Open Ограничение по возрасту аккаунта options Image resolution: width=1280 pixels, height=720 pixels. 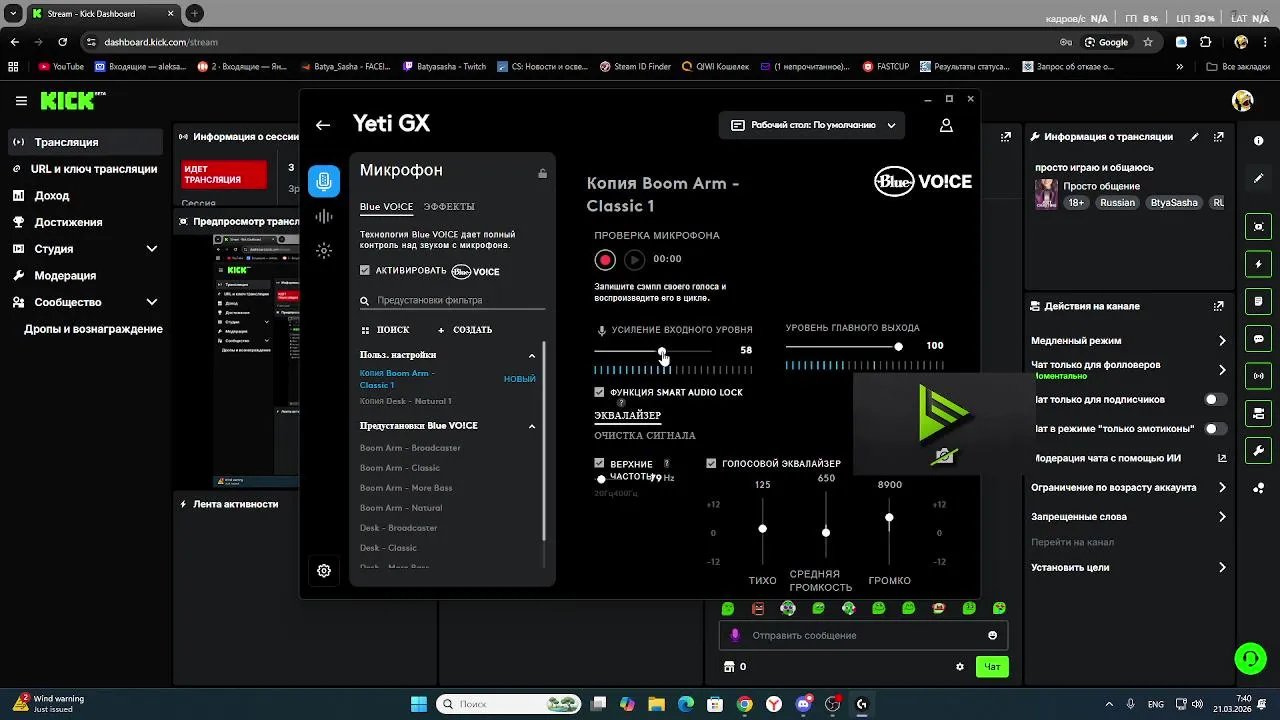click(x=1129, y=488)
